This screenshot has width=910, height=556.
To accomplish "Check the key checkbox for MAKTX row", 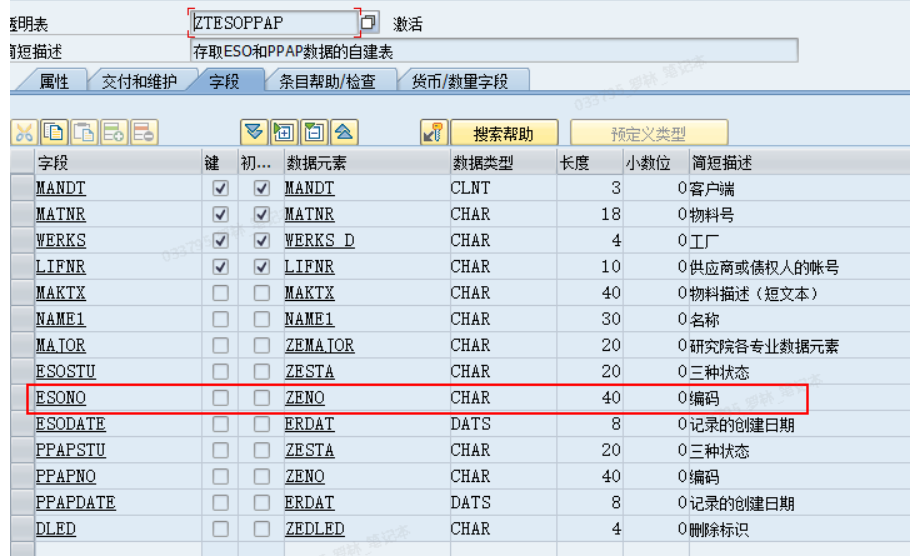I will (220, 293).
